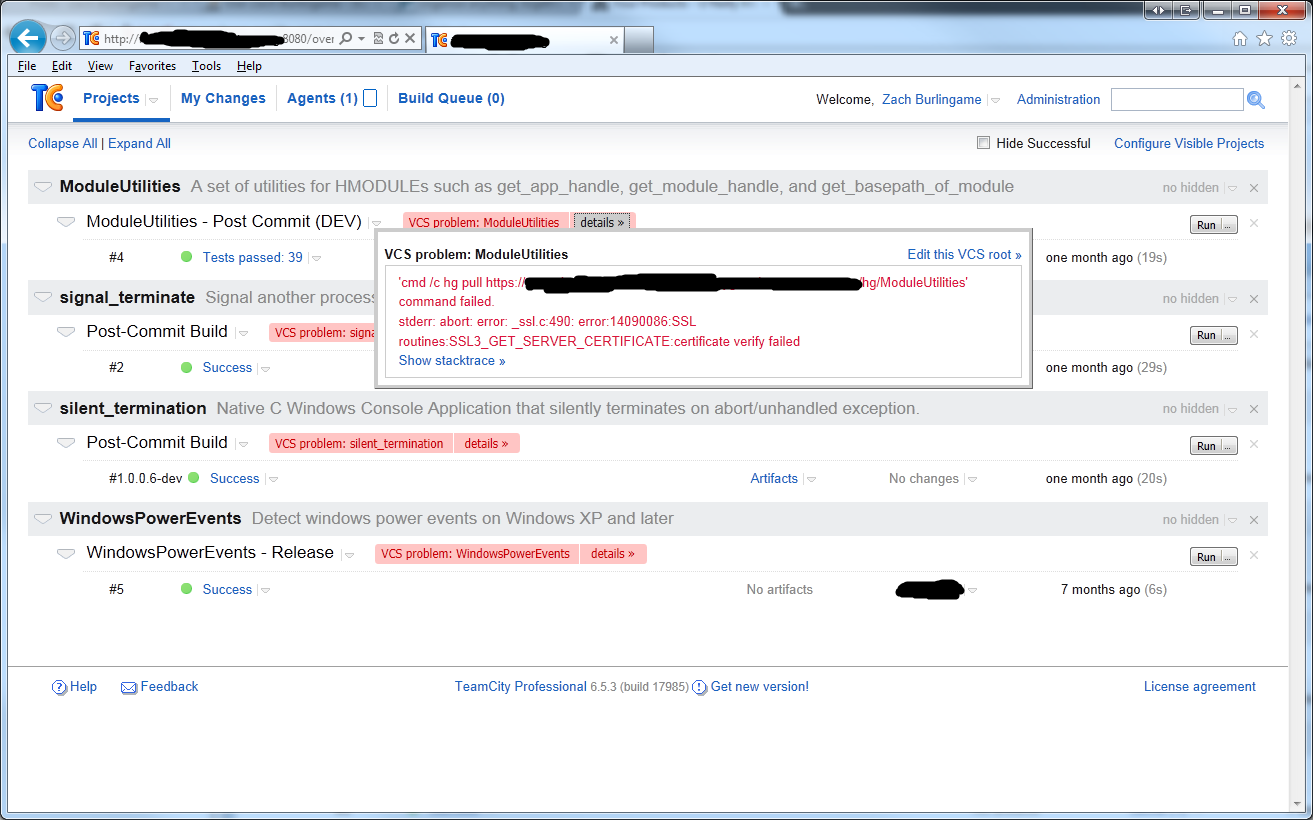1313x820 pixels.
Task: Click Collapse All link
Action: [x=63, y=143]
